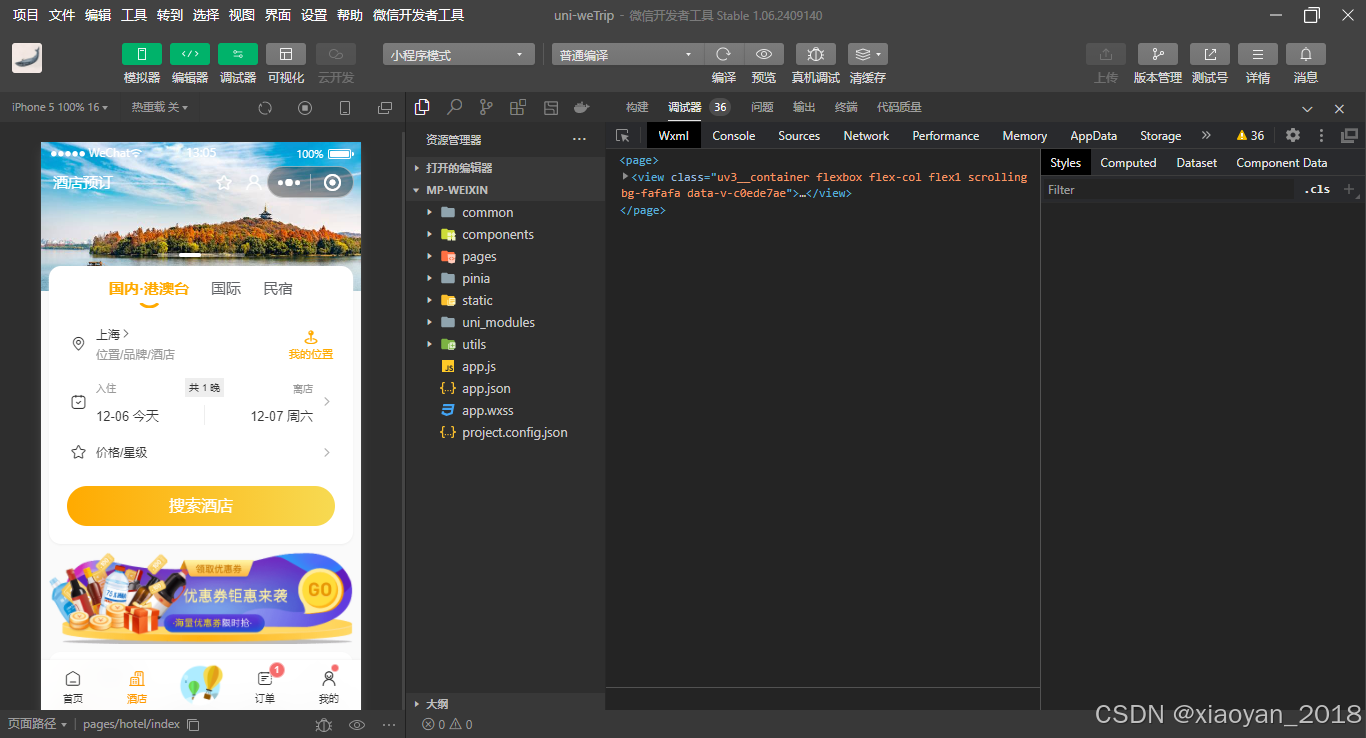Open the visualization tool
The image size is (1366, 738).
286,54
